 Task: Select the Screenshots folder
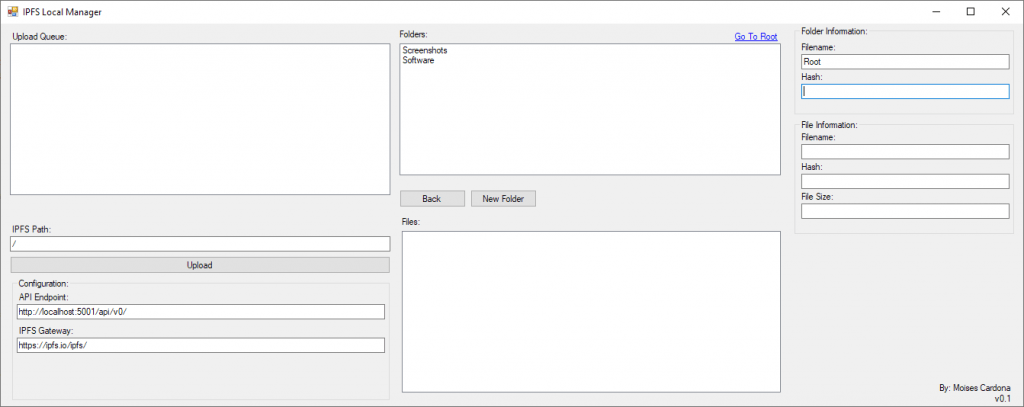425,50
